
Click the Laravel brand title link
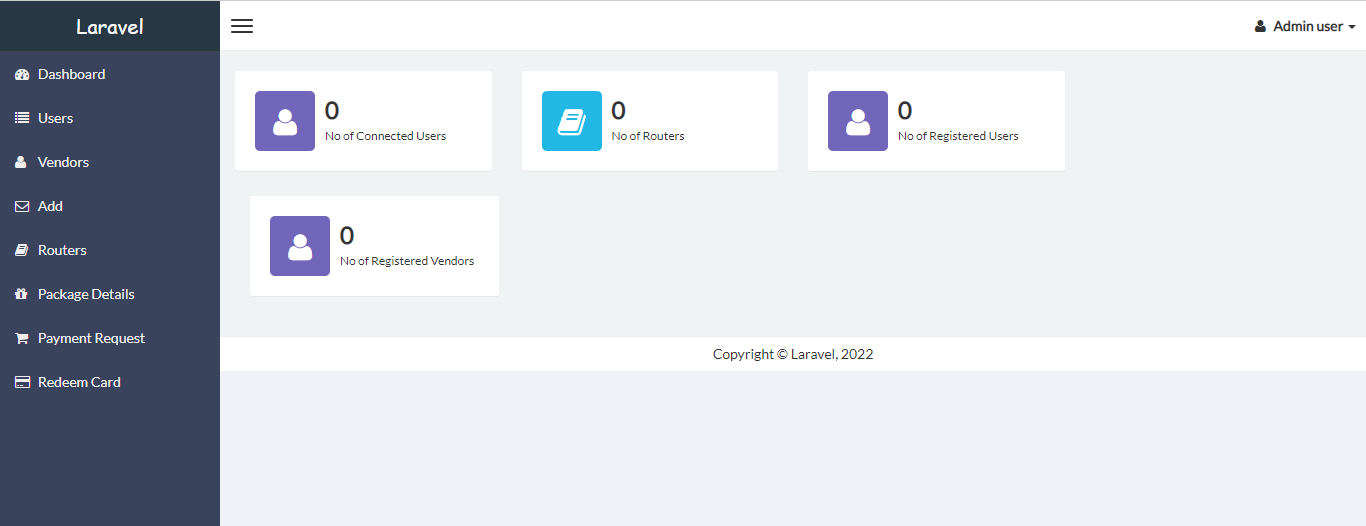[x=110, y=26]
